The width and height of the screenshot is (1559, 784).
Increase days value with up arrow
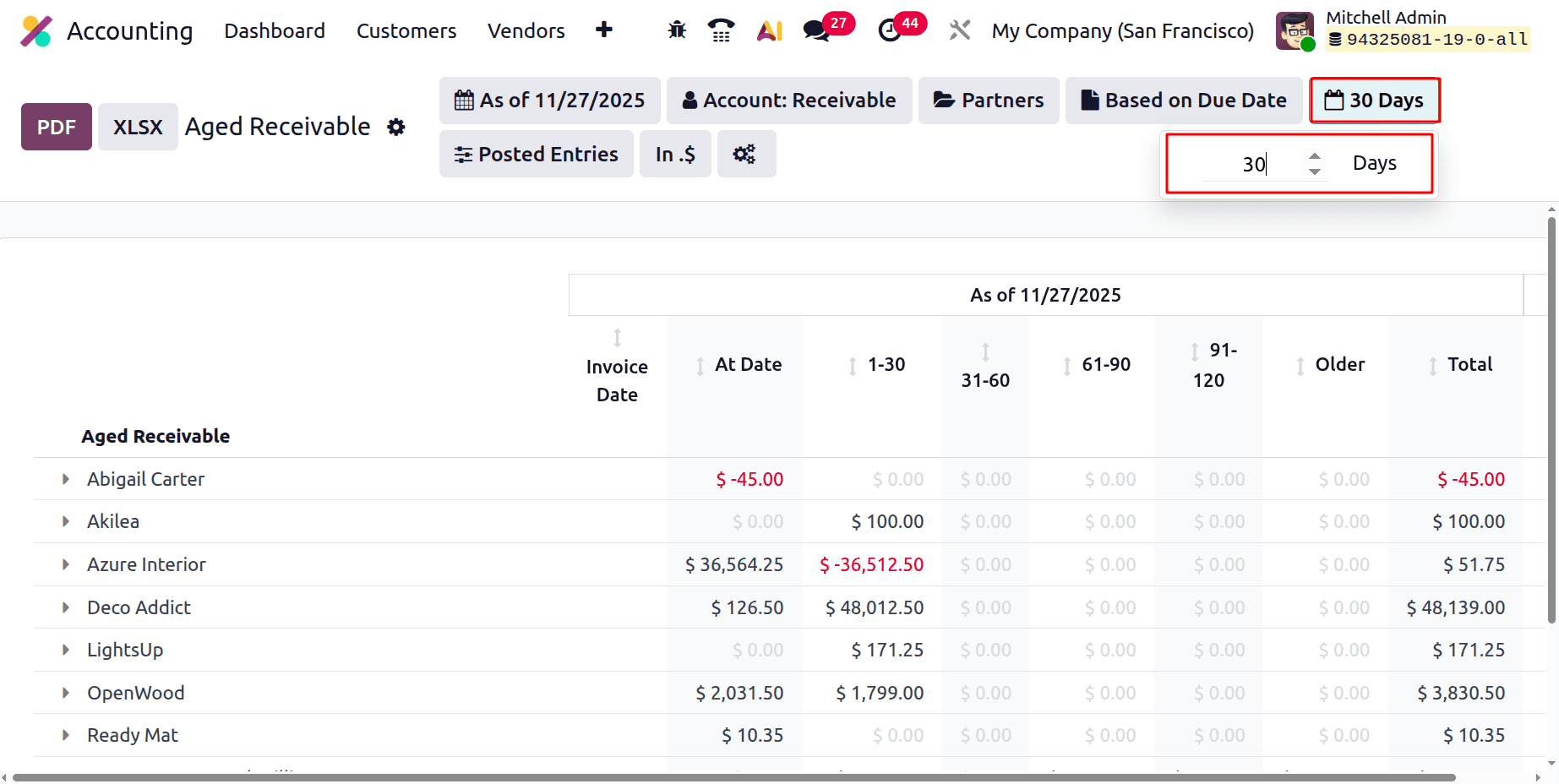[1315, 156]
